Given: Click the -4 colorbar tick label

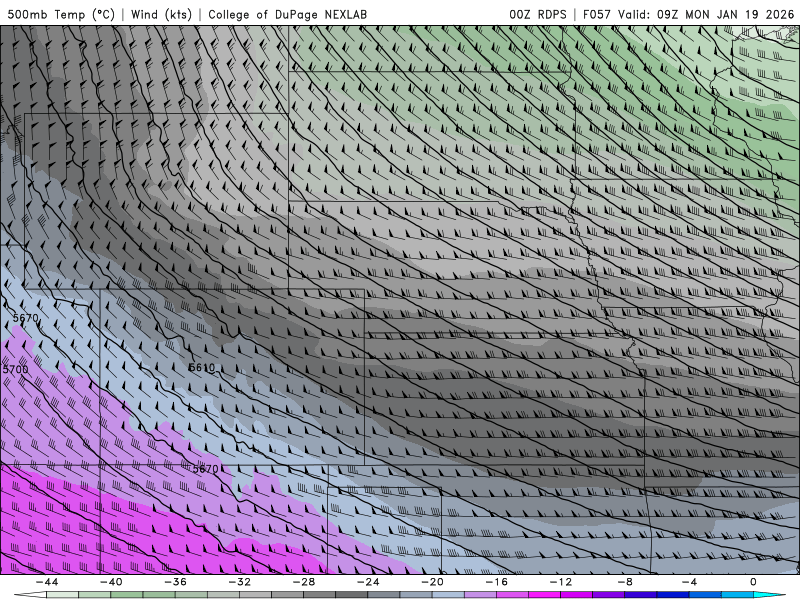Looking at the screenshot, I should pos(689,582).
